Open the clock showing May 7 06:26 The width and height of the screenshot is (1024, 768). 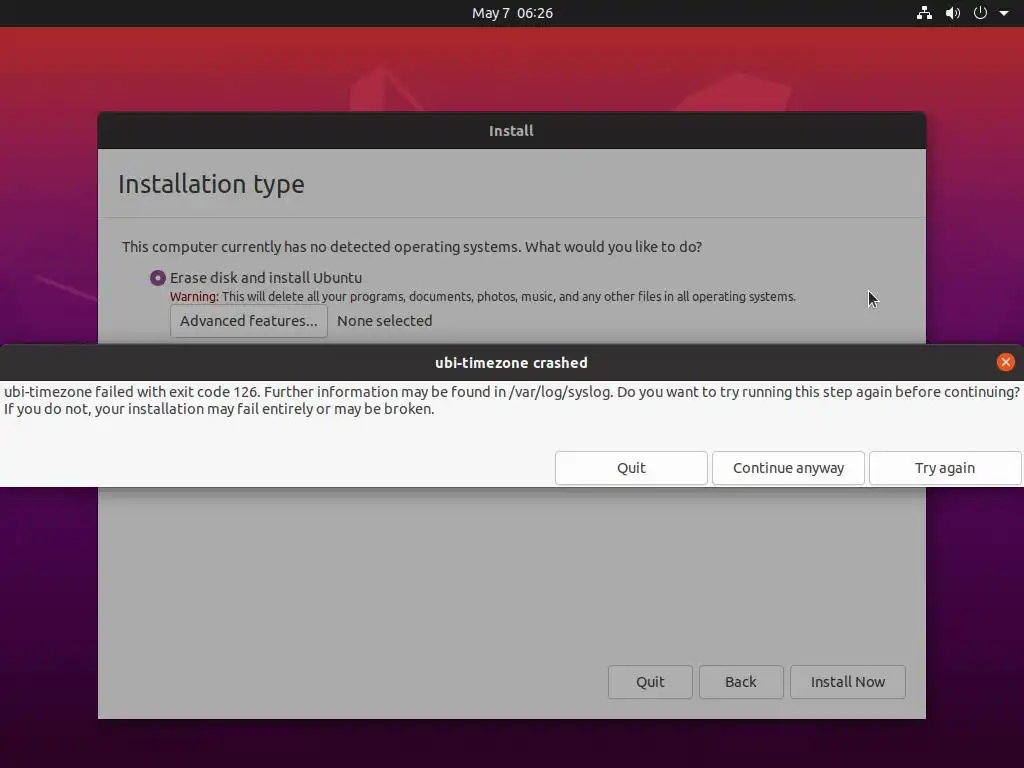click(512, 13)
